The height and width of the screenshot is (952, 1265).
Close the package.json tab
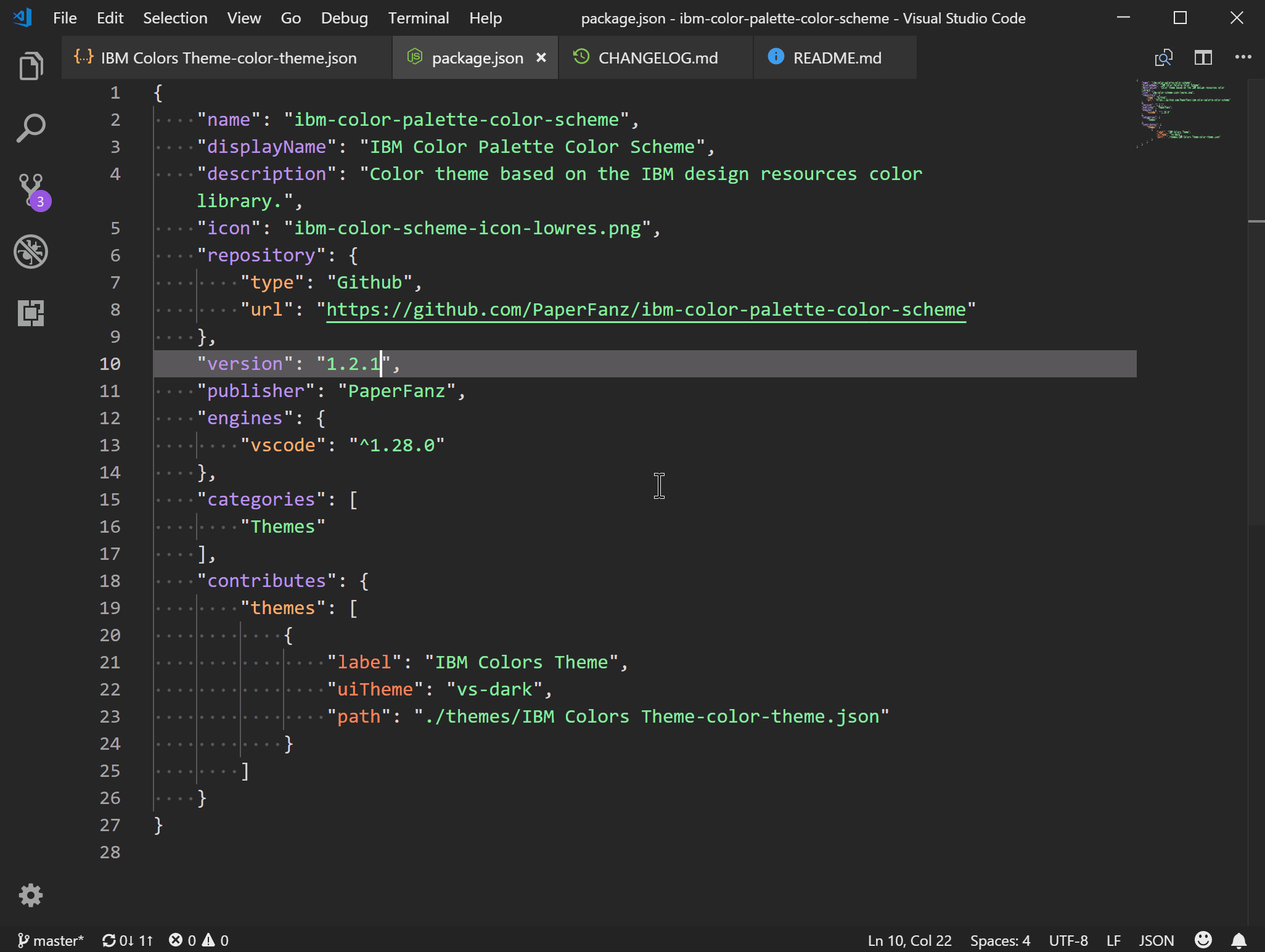(x=541, y=58)
